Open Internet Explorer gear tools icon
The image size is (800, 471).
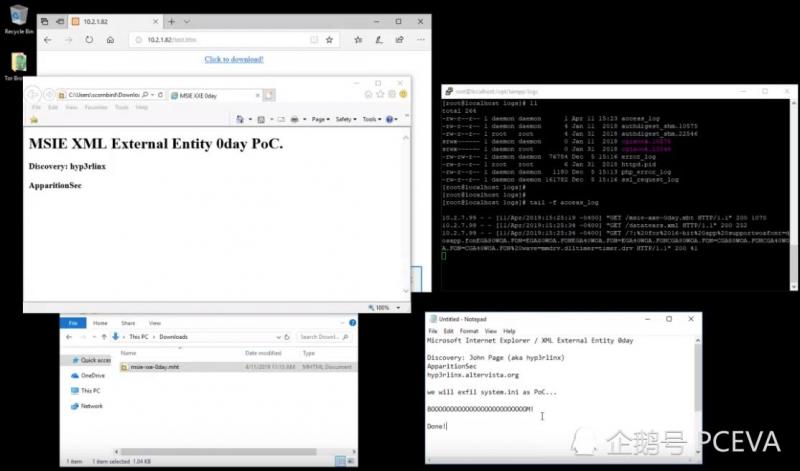pos(392,94)
